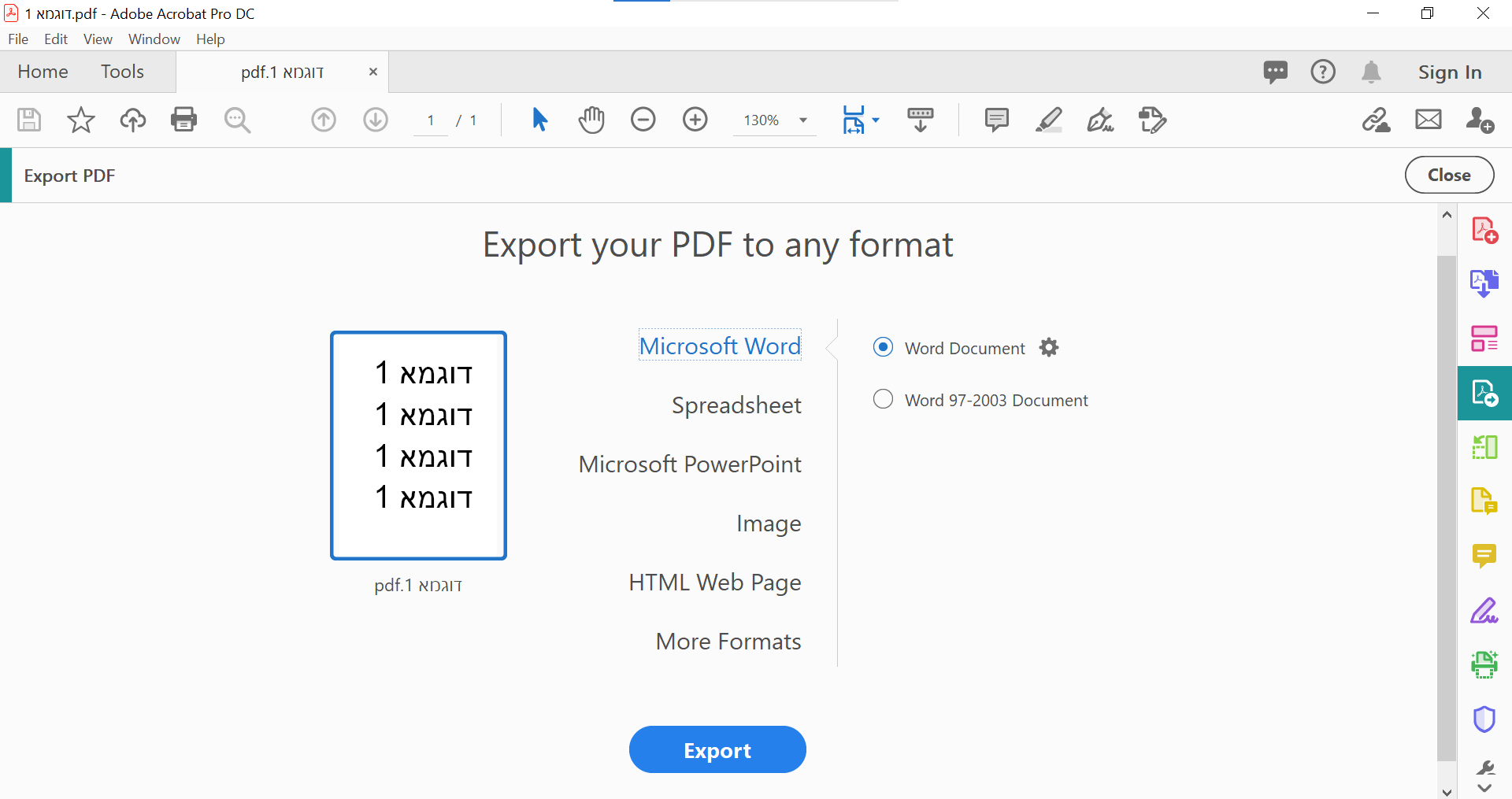Open the Export PDF active sidebar tool

point(1484,393)
